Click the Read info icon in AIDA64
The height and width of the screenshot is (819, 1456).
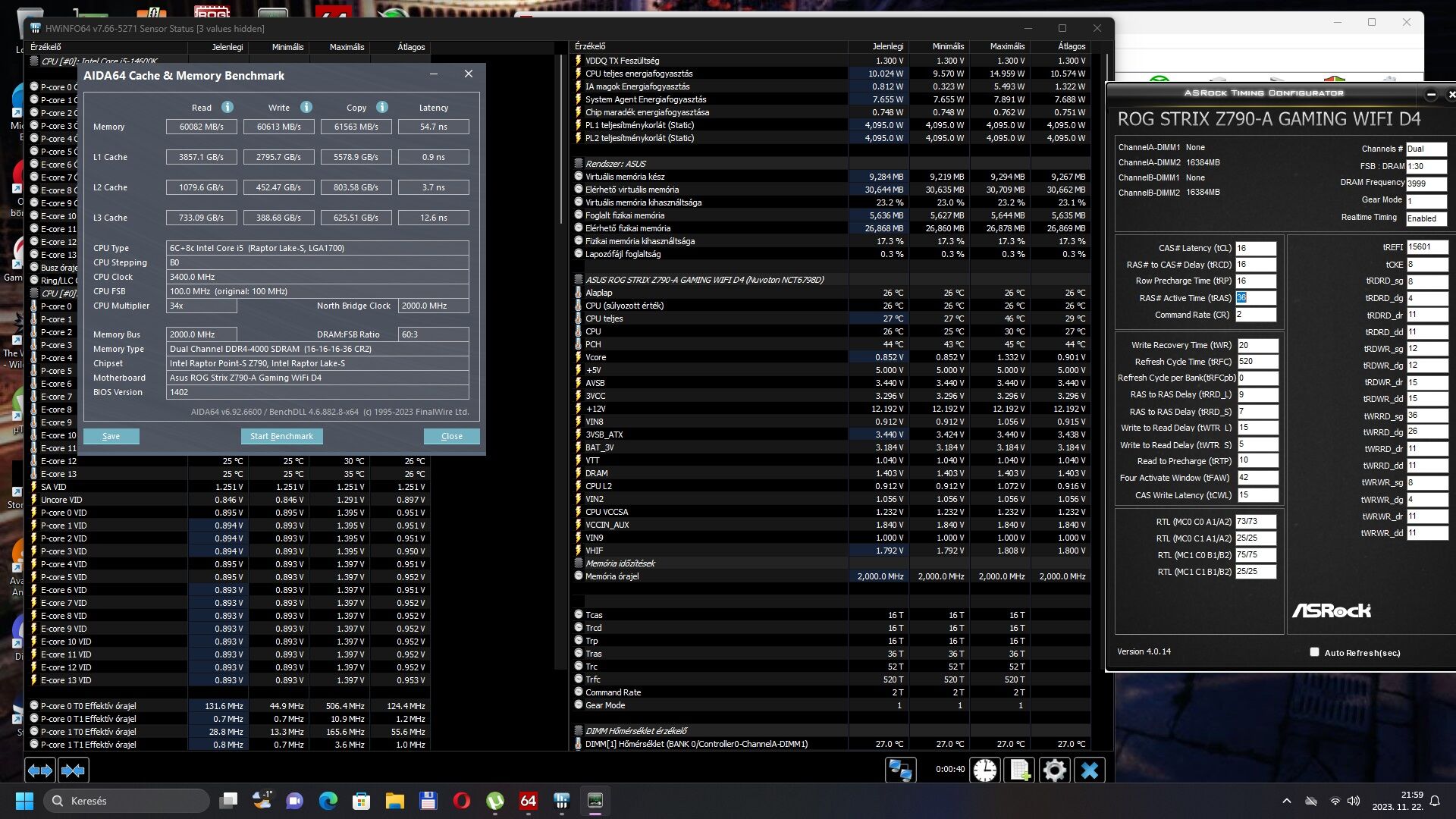coord(227,107)
